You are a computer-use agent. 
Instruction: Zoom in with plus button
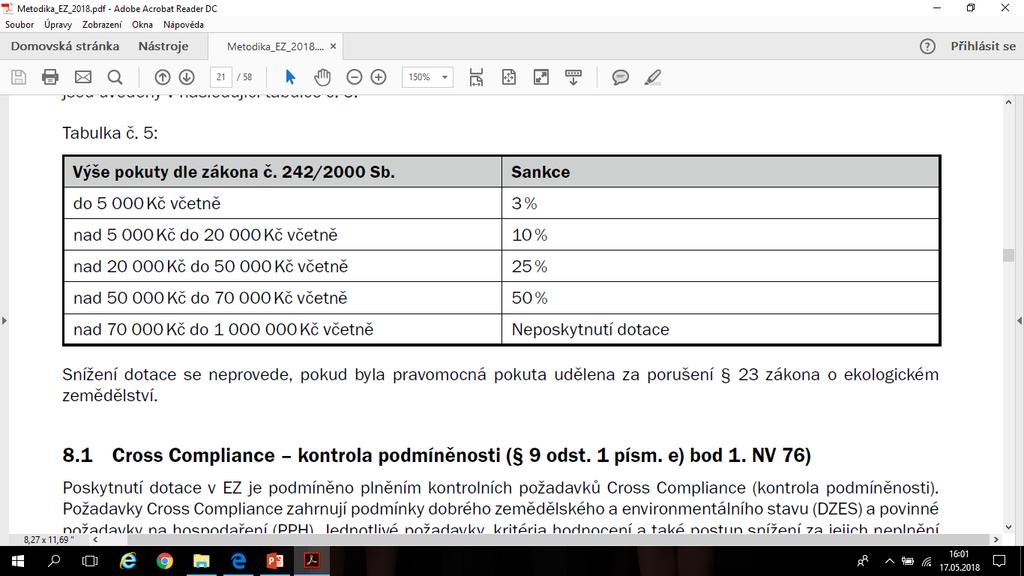[x=378, y=77]
